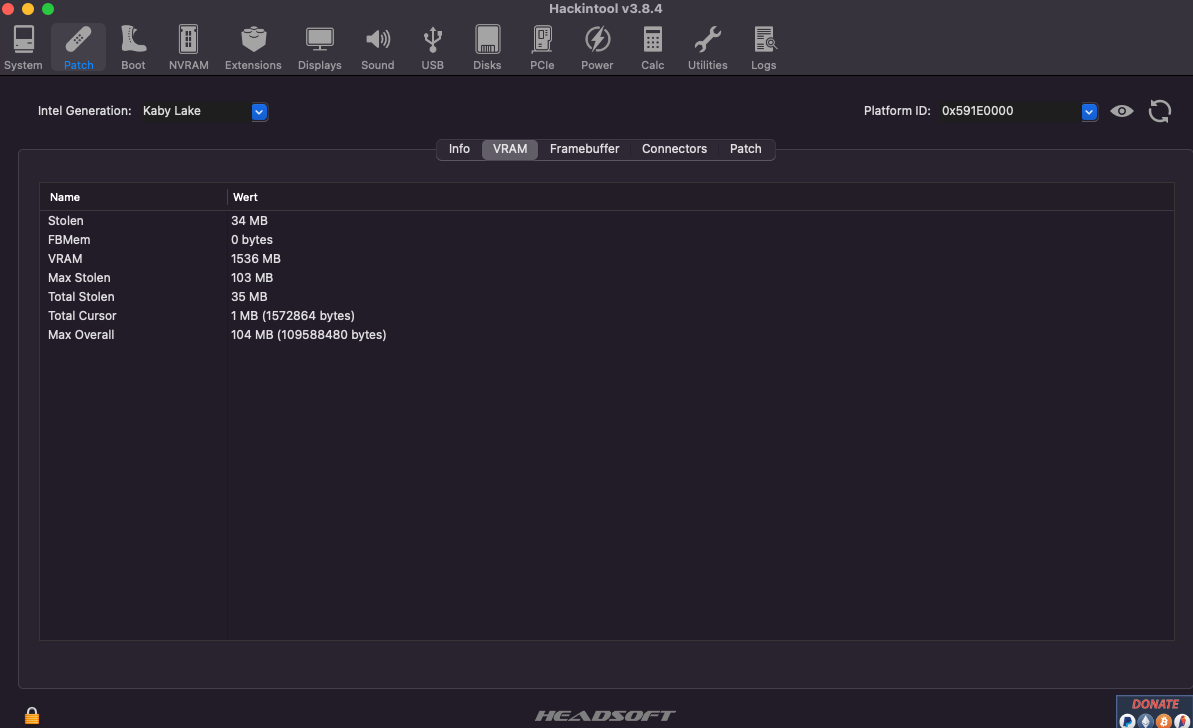Select the Max Overall row
The width and height of the screenshot is (1193, 728).
(x=606, y=335)
